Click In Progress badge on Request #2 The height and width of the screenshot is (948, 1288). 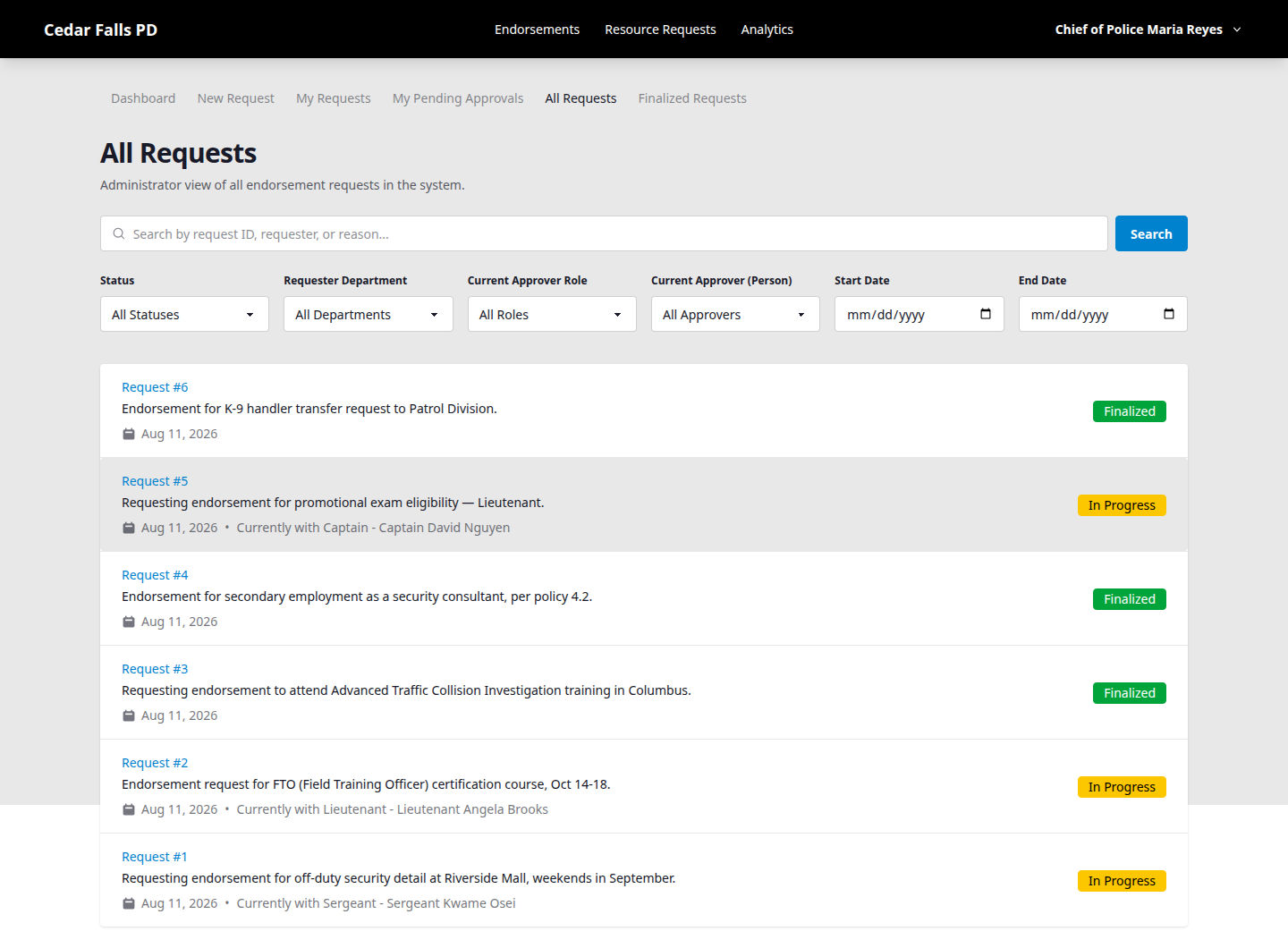1122,787
